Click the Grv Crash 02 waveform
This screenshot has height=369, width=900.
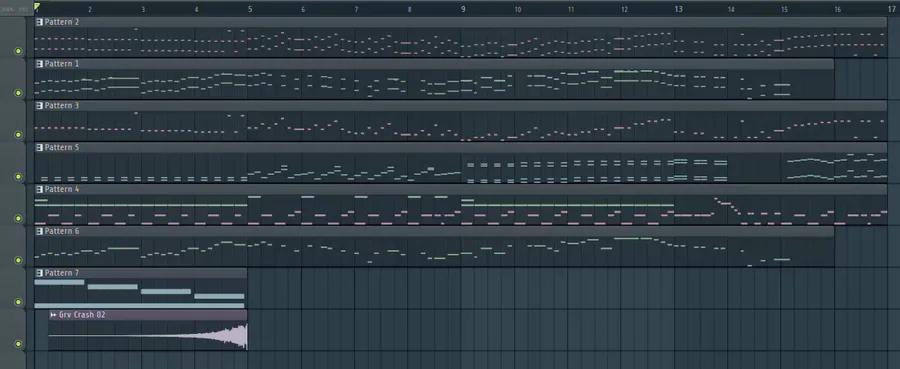148,336
